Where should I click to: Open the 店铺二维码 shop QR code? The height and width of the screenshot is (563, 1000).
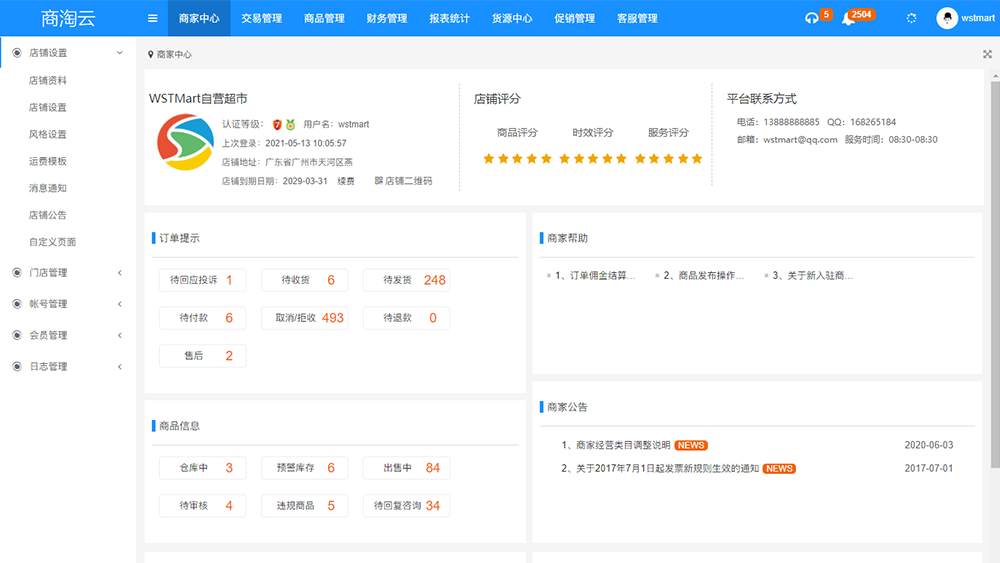[403, 181]
